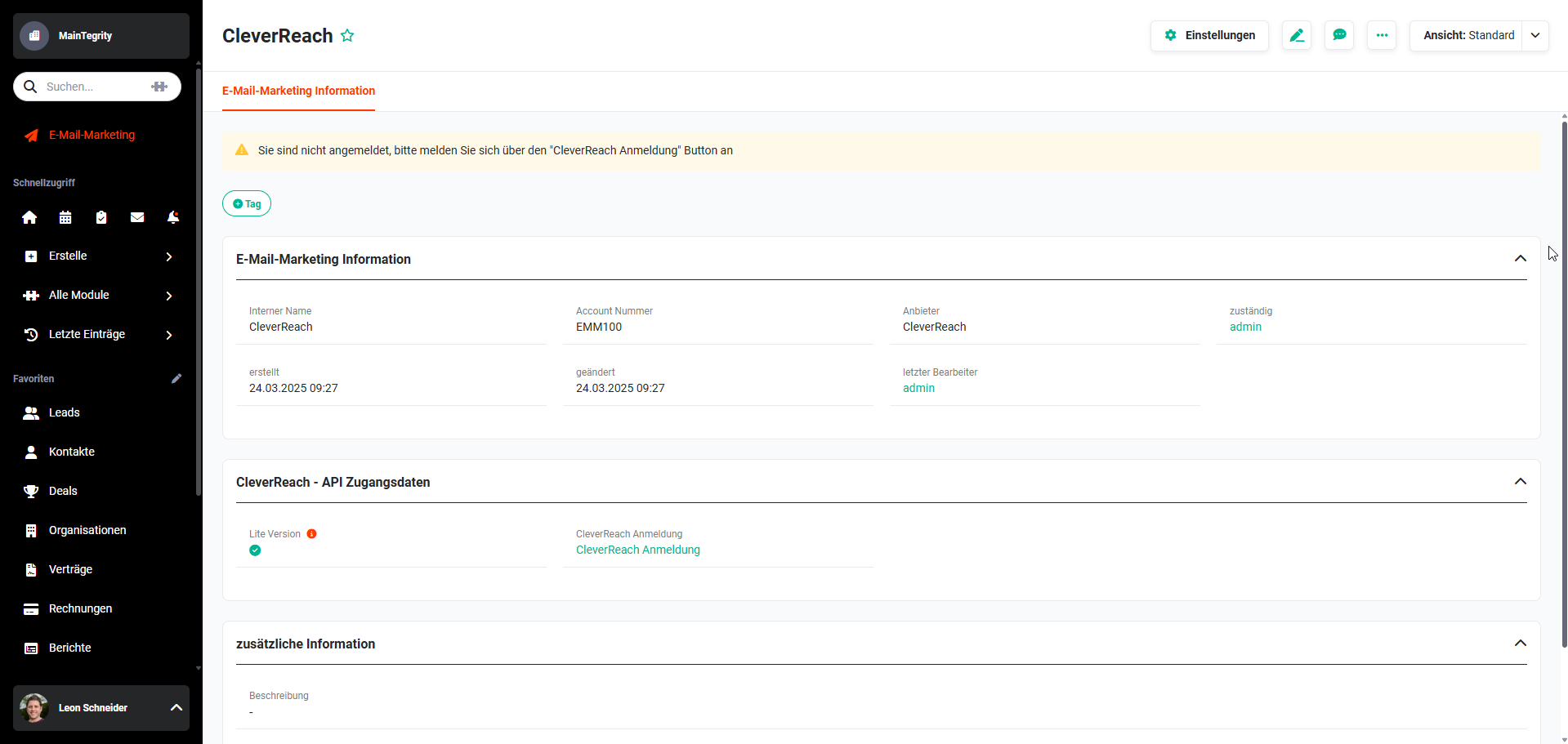
Task: Click Leon Schneider's avatar picture
Action: click(x=34, y=708)
